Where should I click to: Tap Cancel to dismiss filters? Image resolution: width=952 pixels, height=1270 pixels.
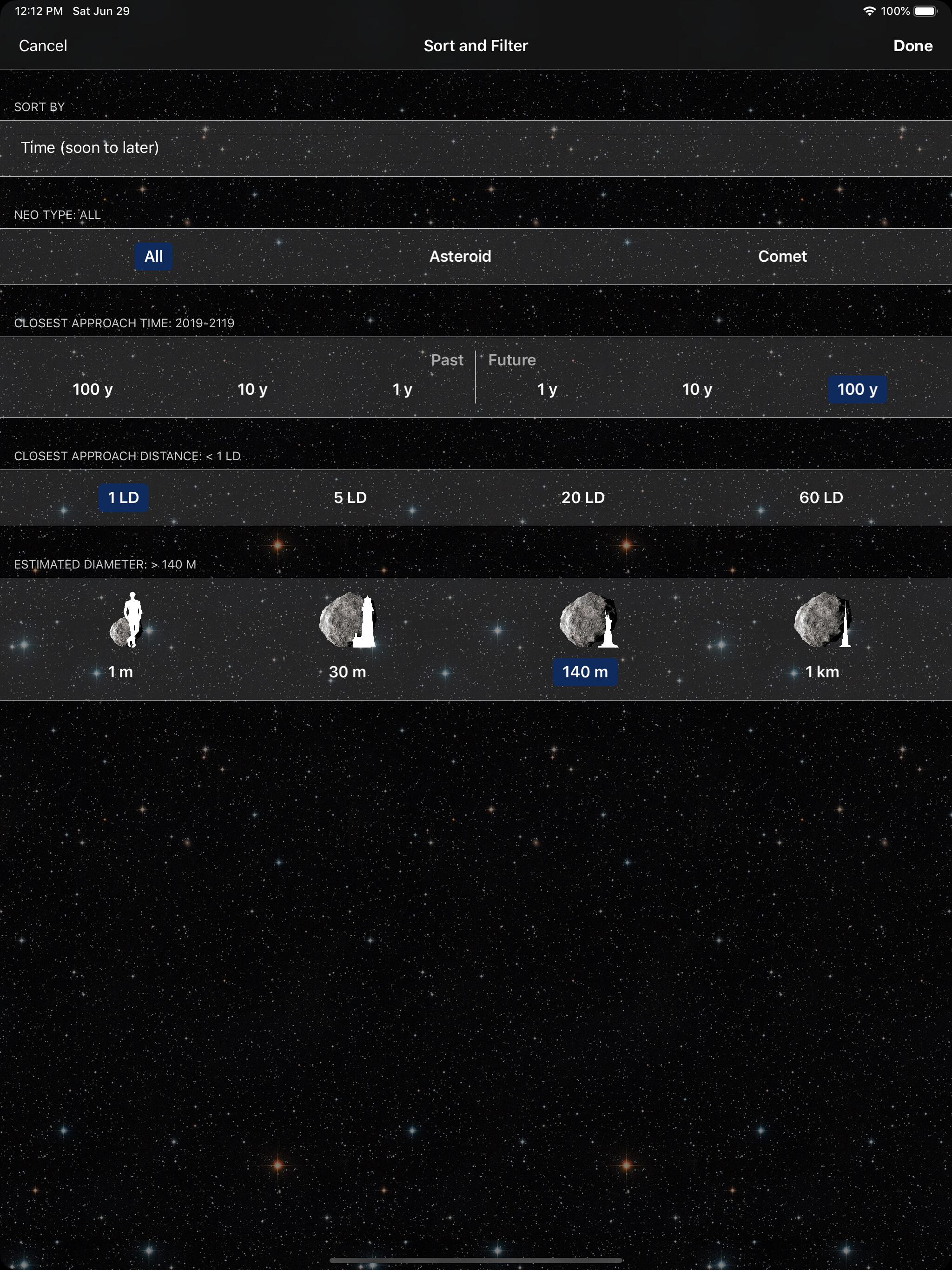[43, 46]
